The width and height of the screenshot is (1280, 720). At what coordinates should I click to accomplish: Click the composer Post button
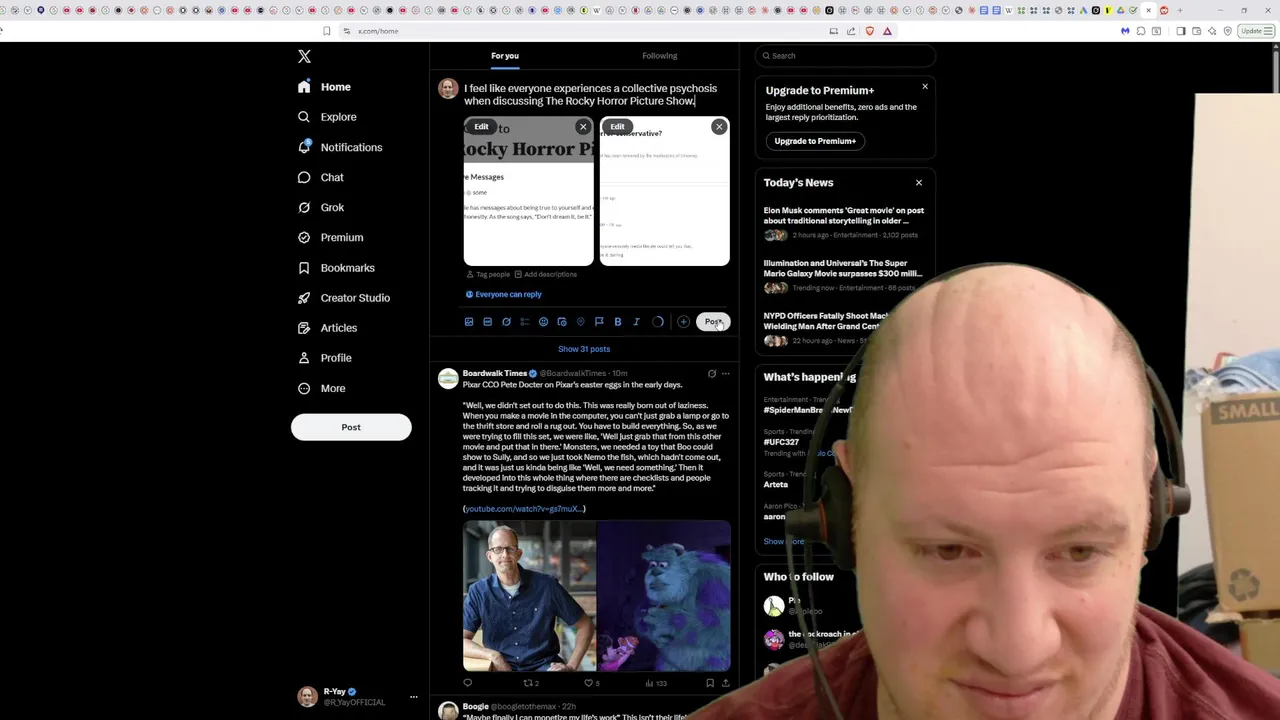pyautogui.click(x=713, y=322)
